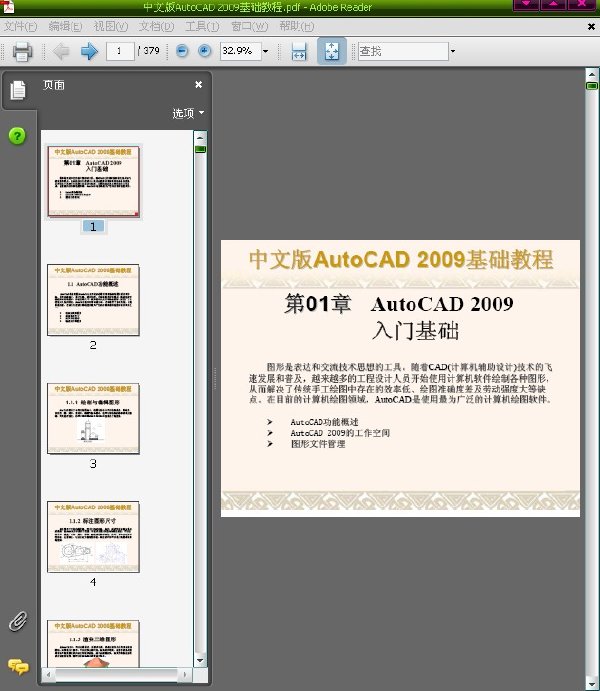
Task: Open the 窗口(W) menu
Action: (x=249, y=27)
